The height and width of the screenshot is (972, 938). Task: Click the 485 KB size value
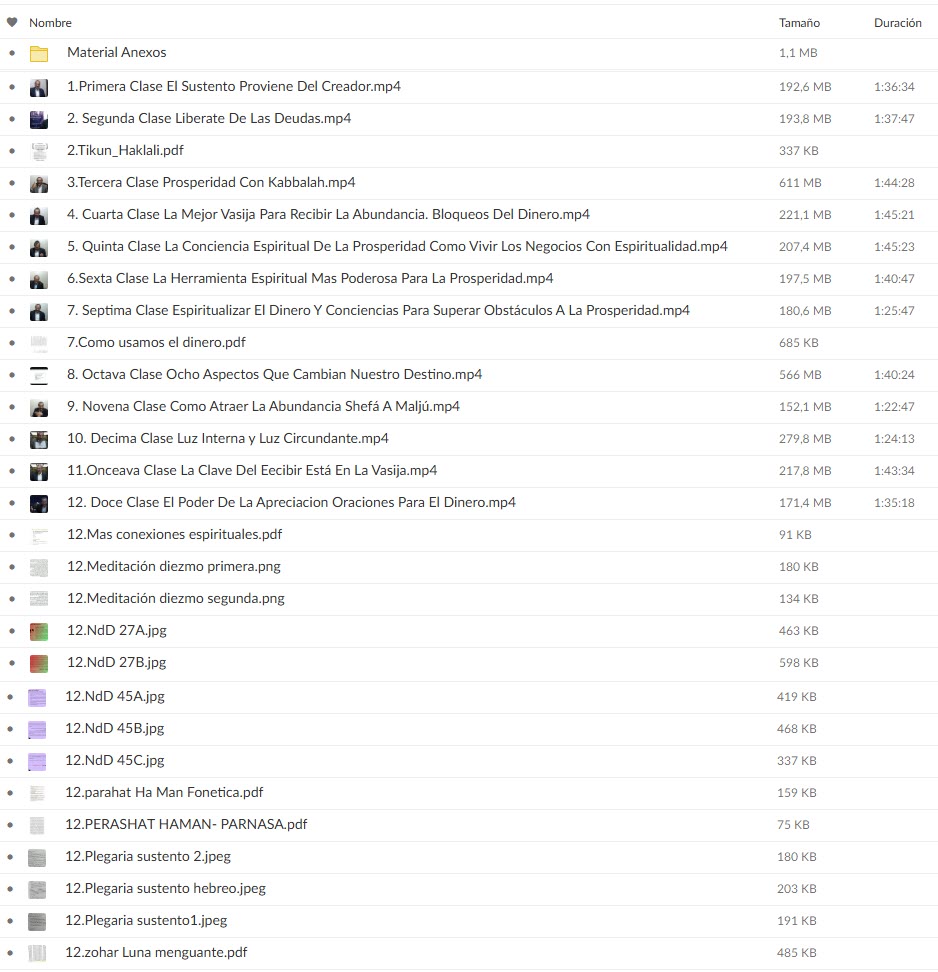click(797, 953)
